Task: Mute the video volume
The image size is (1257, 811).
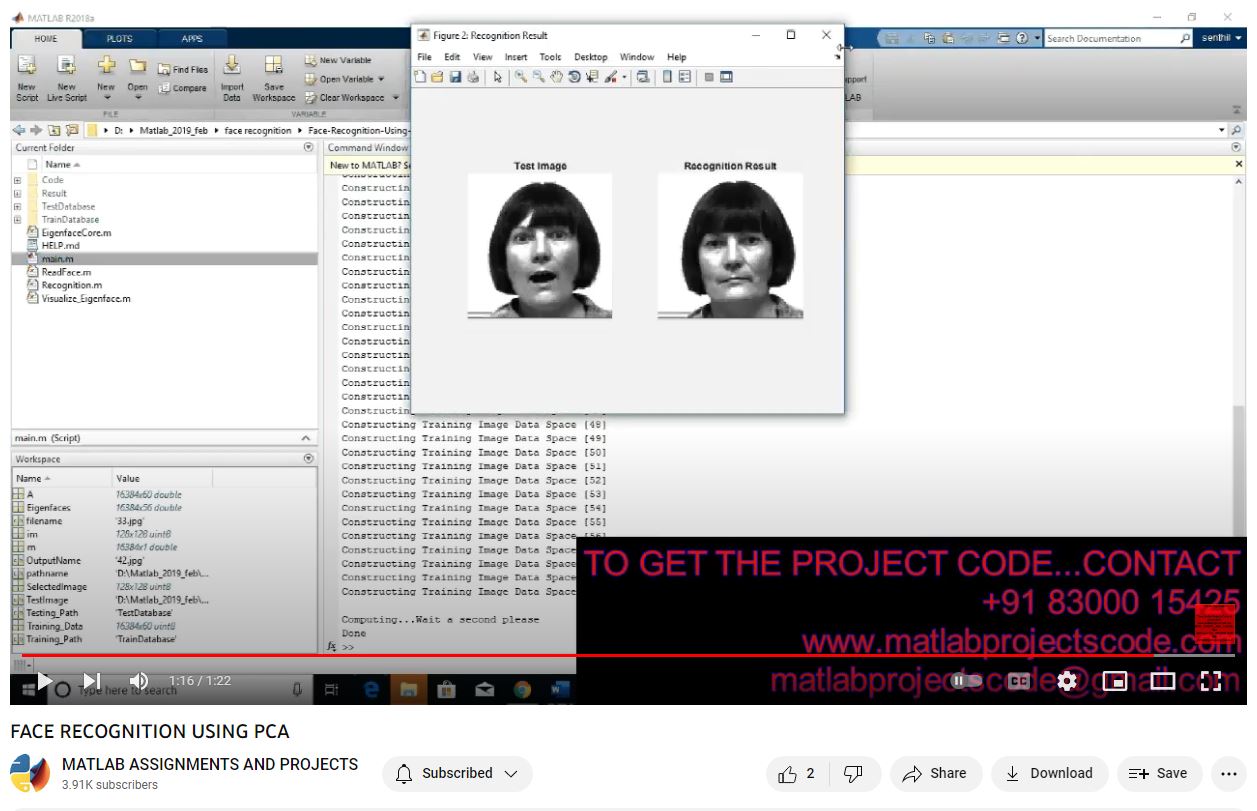Action: pos(139,681)
